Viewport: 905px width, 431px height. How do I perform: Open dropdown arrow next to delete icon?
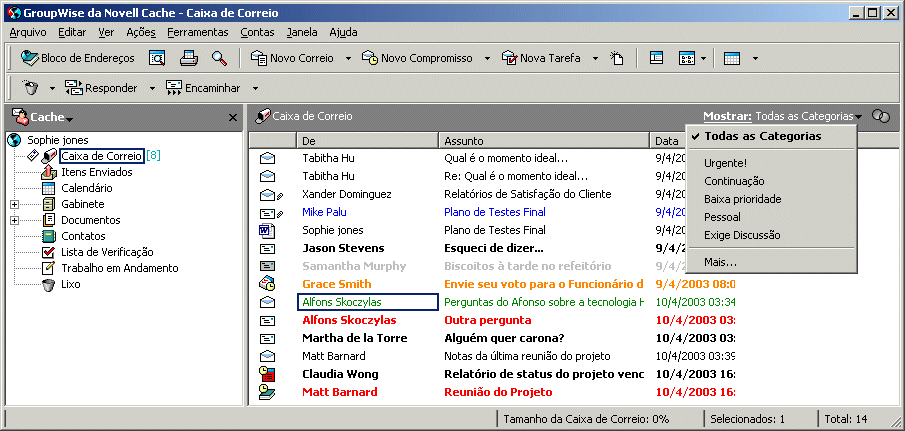[x=52, y=88]
